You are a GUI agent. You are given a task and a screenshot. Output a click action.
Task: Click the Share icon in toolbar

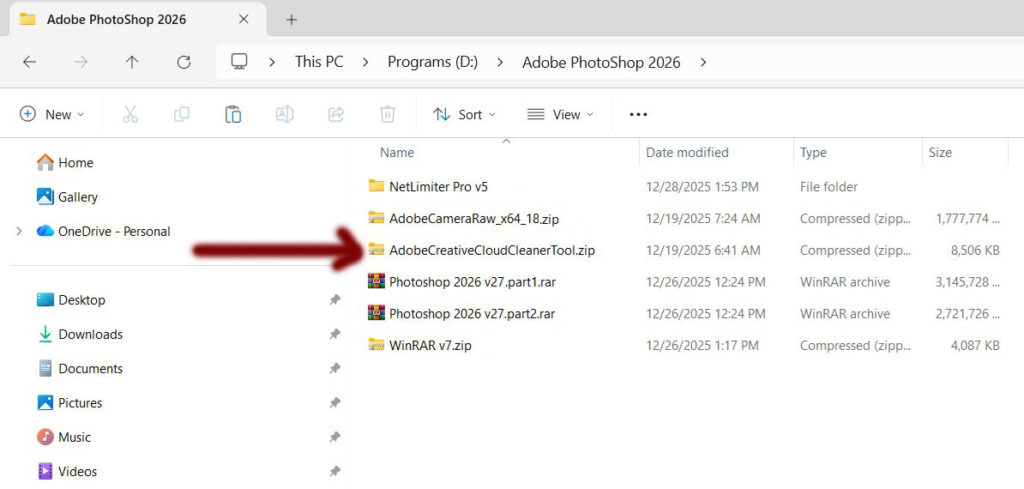[336, 115]
